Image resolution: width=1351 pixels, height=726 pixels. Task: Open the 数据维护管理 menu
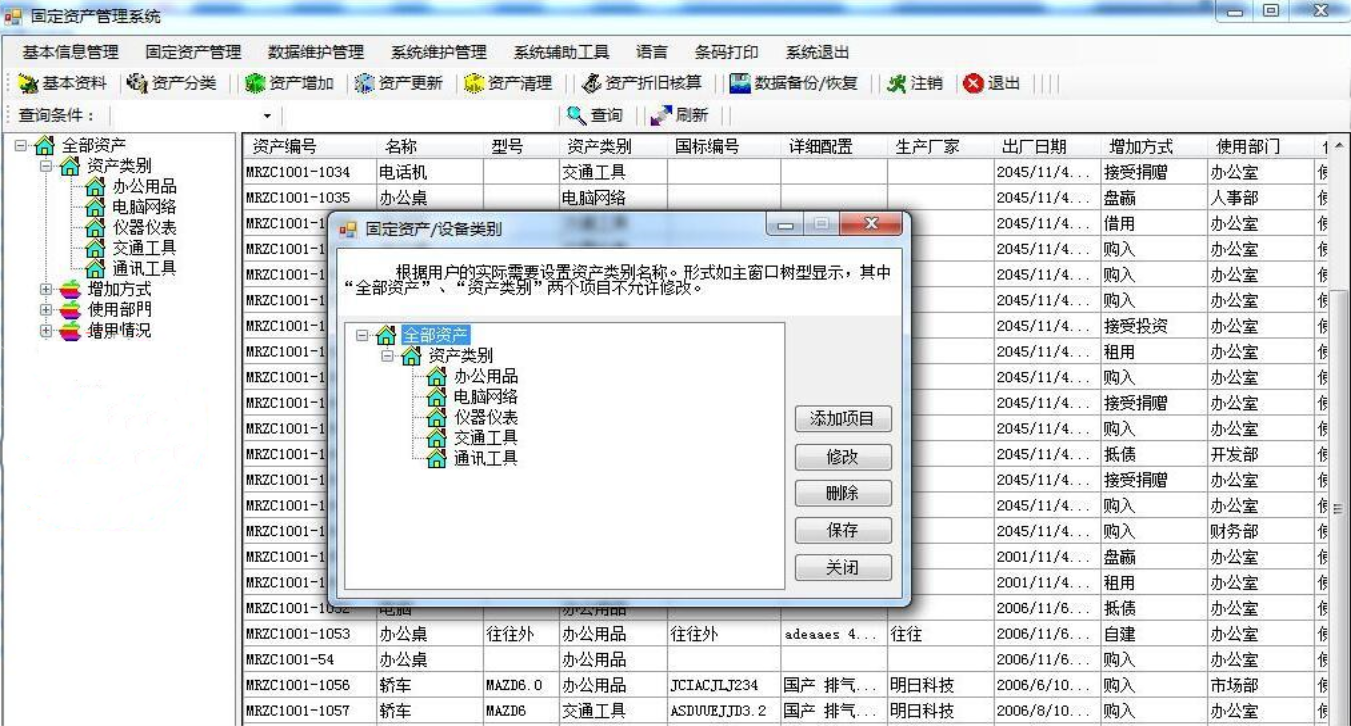(x=316, y=52)
